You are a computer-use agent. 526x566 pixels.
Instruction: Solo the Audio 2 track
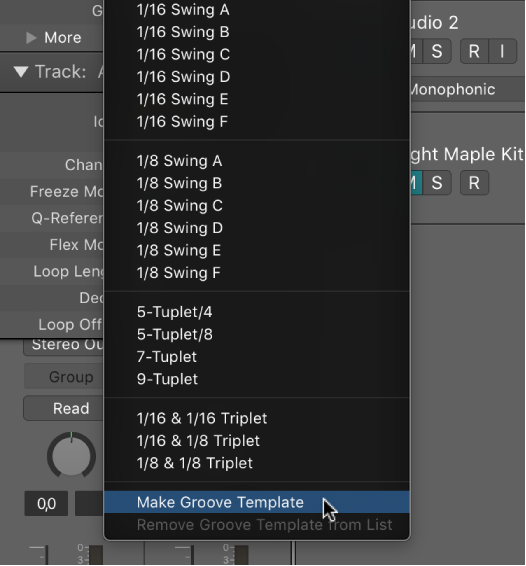pyautogui.click(x=437, y=51)
